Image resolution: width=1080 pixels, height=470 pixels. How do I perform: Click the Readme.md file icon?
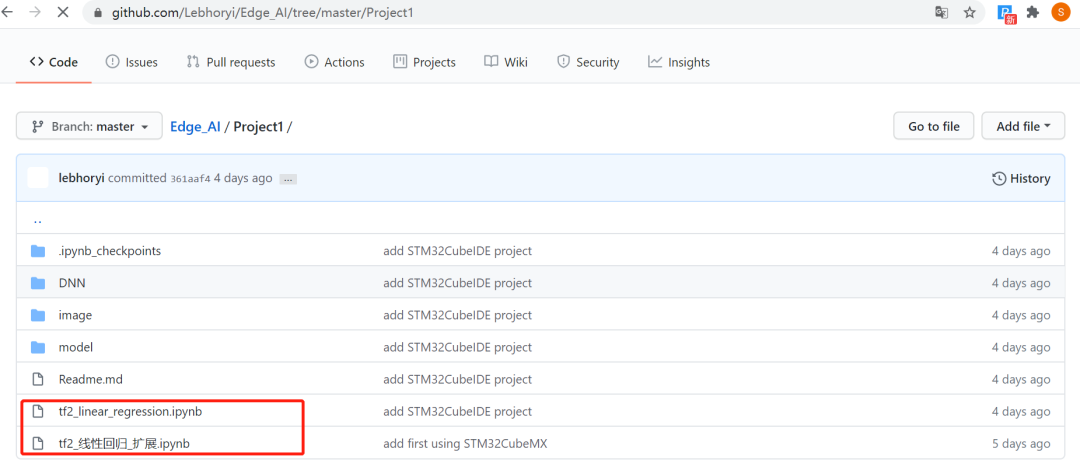38,379
